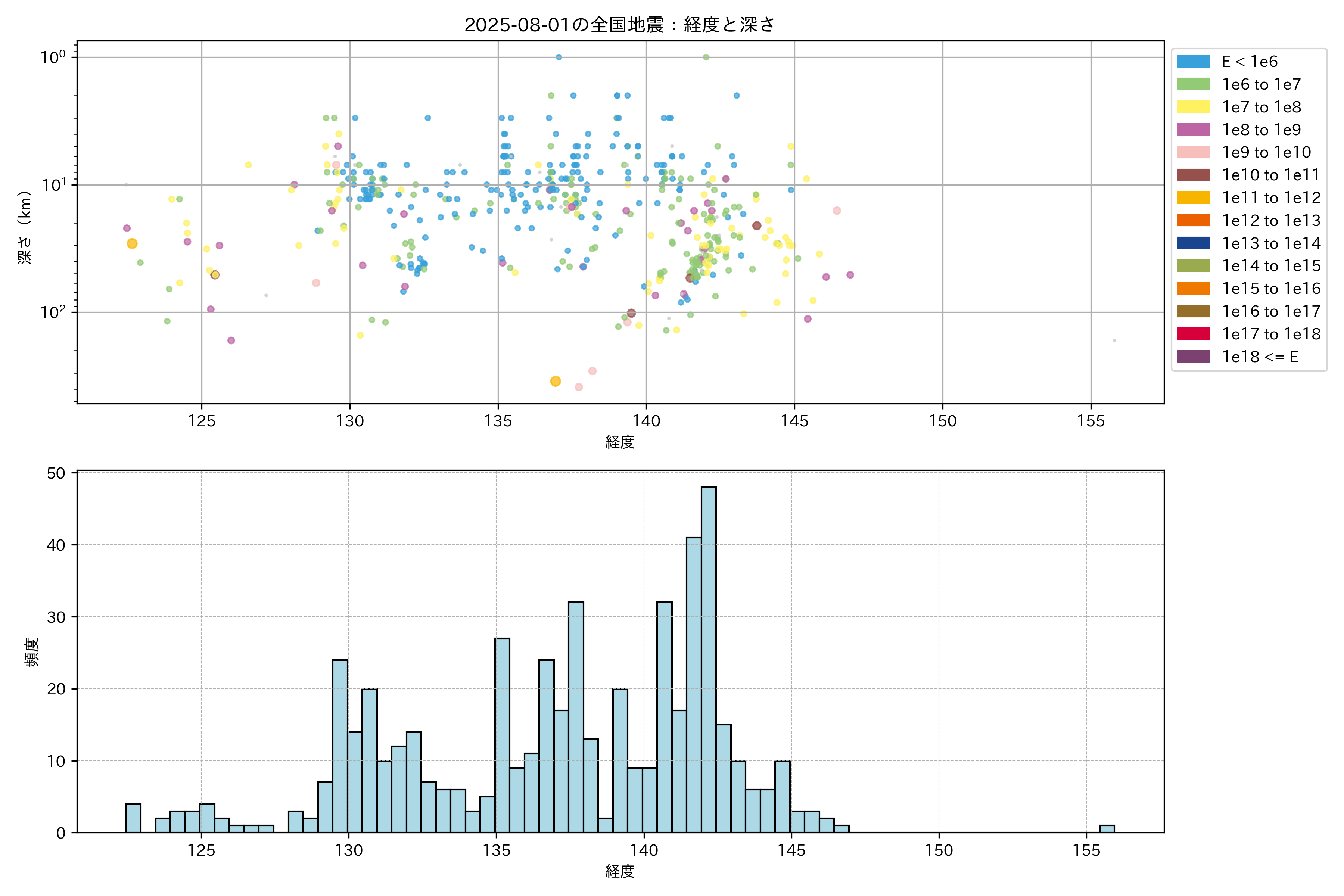Click the pink 1e9 to 1e10 swatch

pos(1192,152)
